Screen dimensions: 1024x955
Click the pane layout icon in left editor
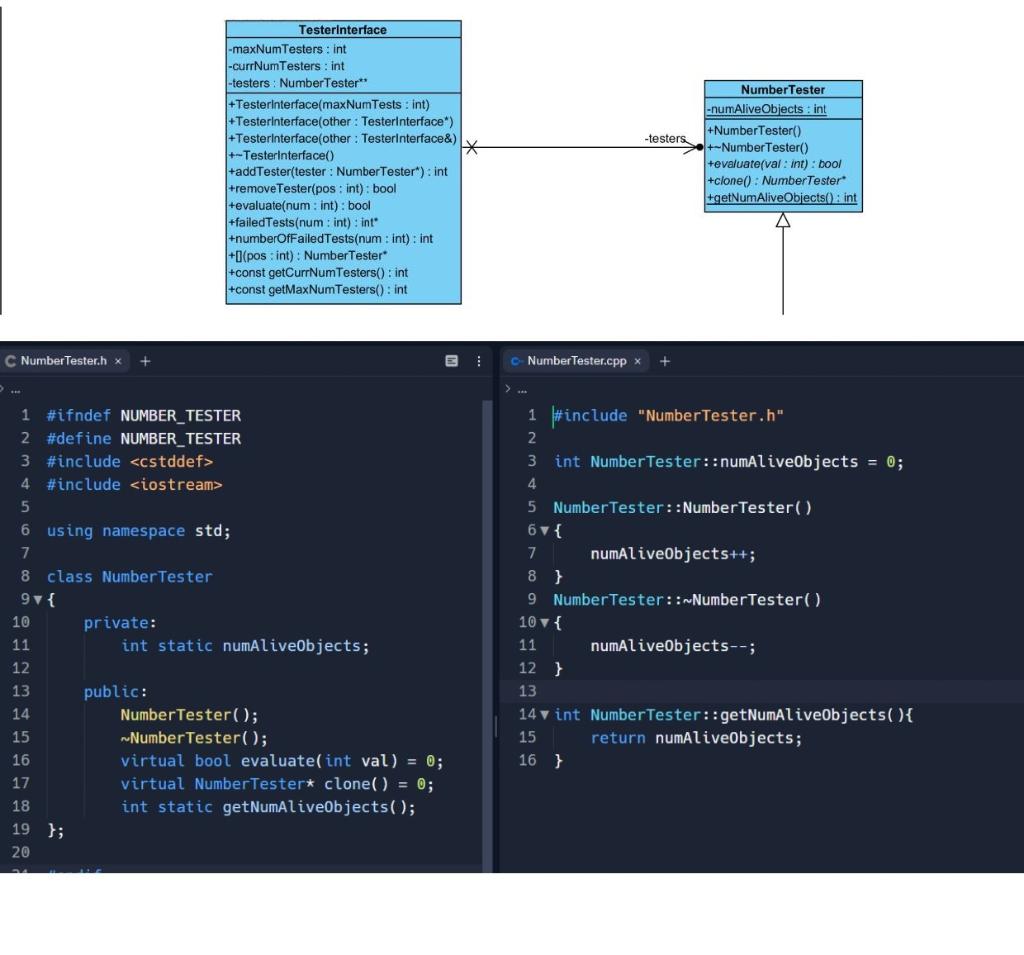[451, 361]
